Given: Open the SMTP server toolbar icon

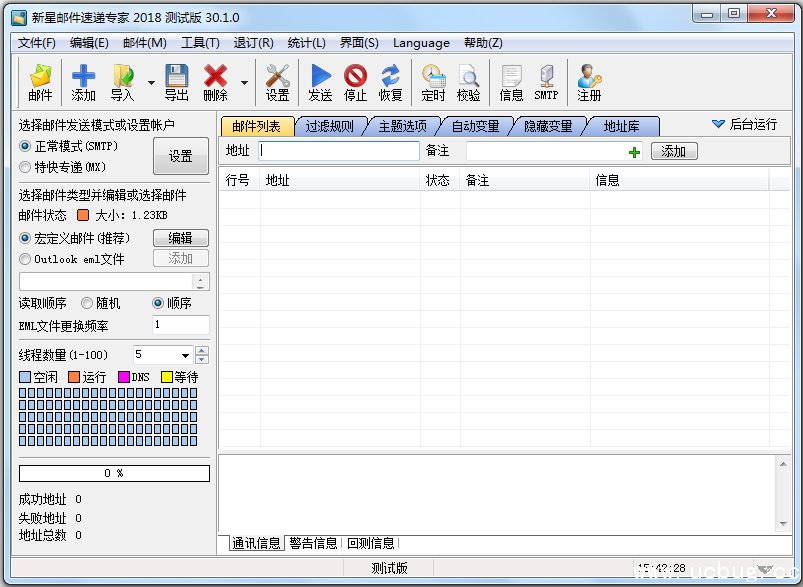Looking at the screenshot, I should coord(546,82).
